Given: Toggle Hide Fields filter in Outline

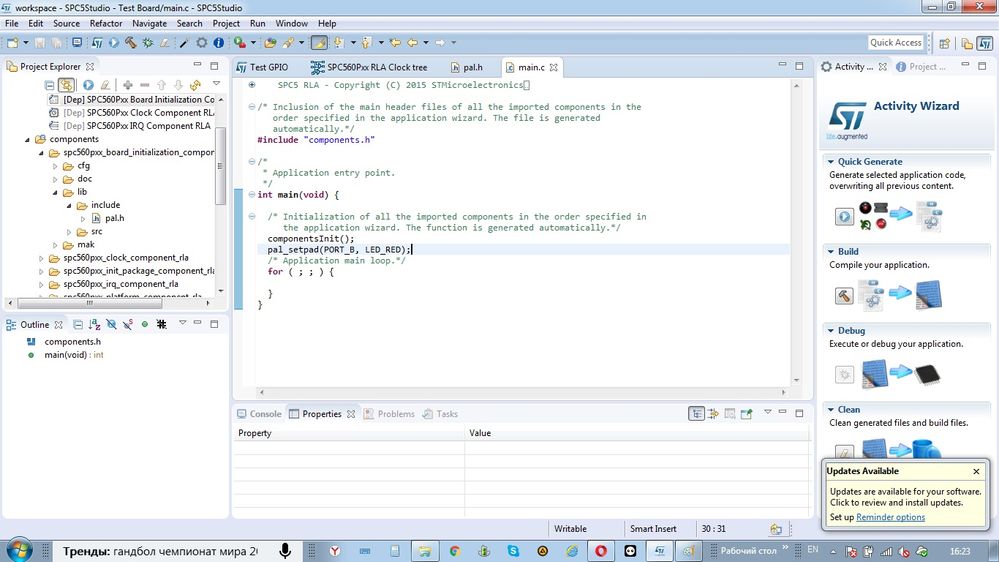Looking at the screenshot, I should pyautogui.click(x=111, y=324).
